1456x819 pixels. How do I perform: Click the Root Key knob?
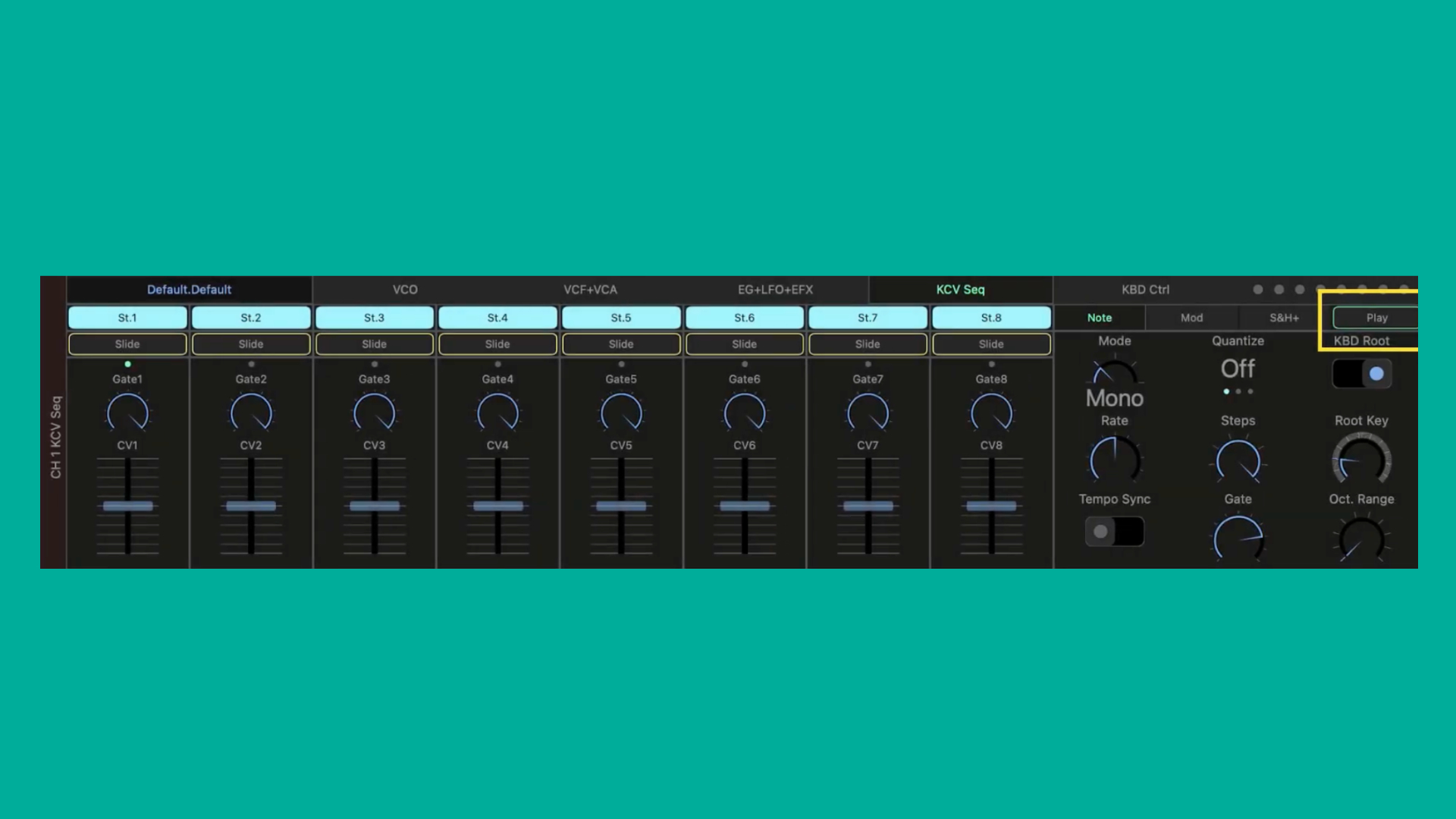1361,460
